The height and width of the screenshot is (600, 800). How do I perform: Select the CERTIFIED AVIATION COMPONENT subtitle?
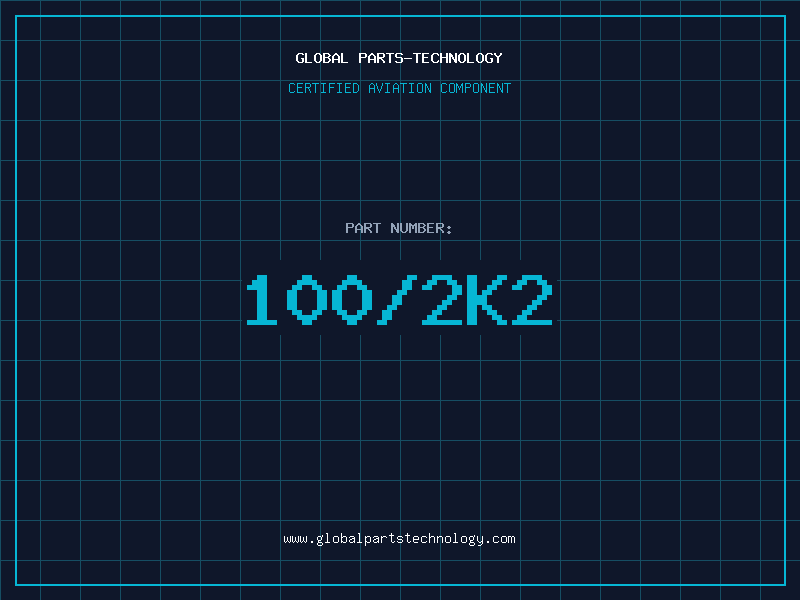[x=399, y=88]
